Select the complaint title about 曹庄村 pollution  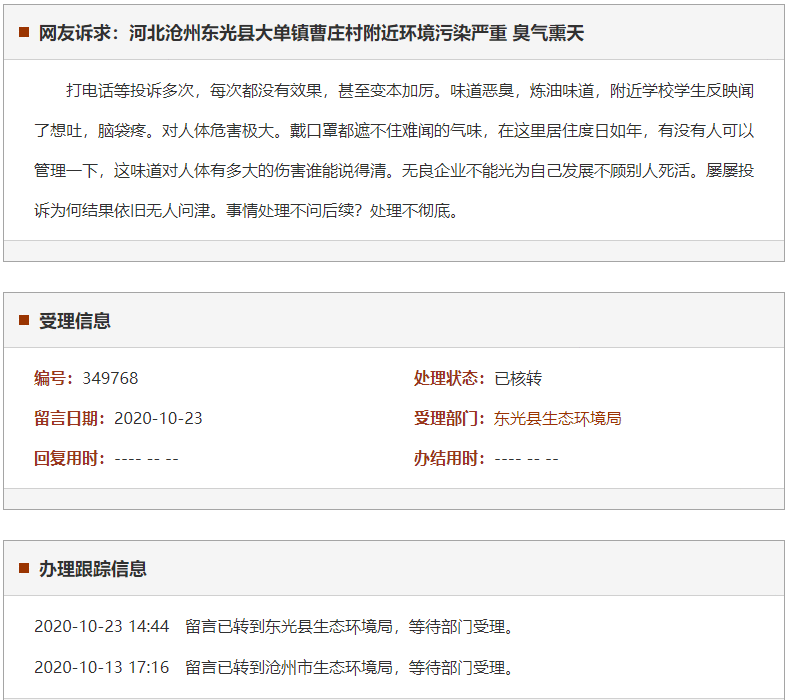311,33
